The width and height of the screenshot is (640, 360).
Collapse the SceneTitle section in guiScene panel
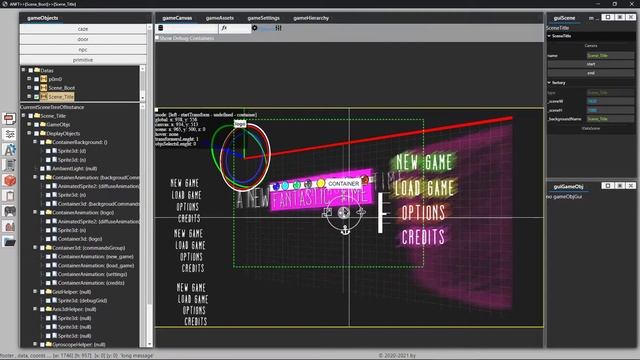(x=549, y=36)
